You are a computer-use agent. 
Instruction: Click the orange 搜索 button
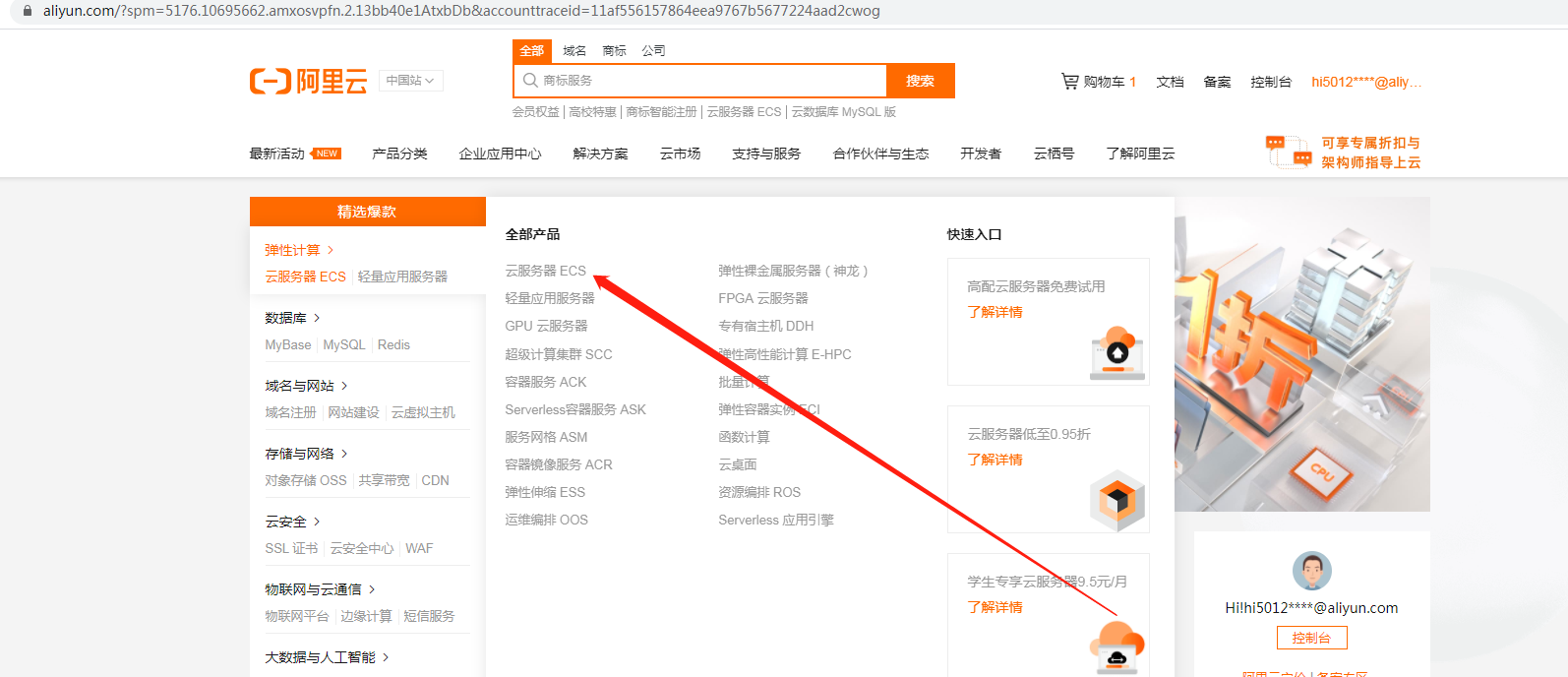coord(921,81)
